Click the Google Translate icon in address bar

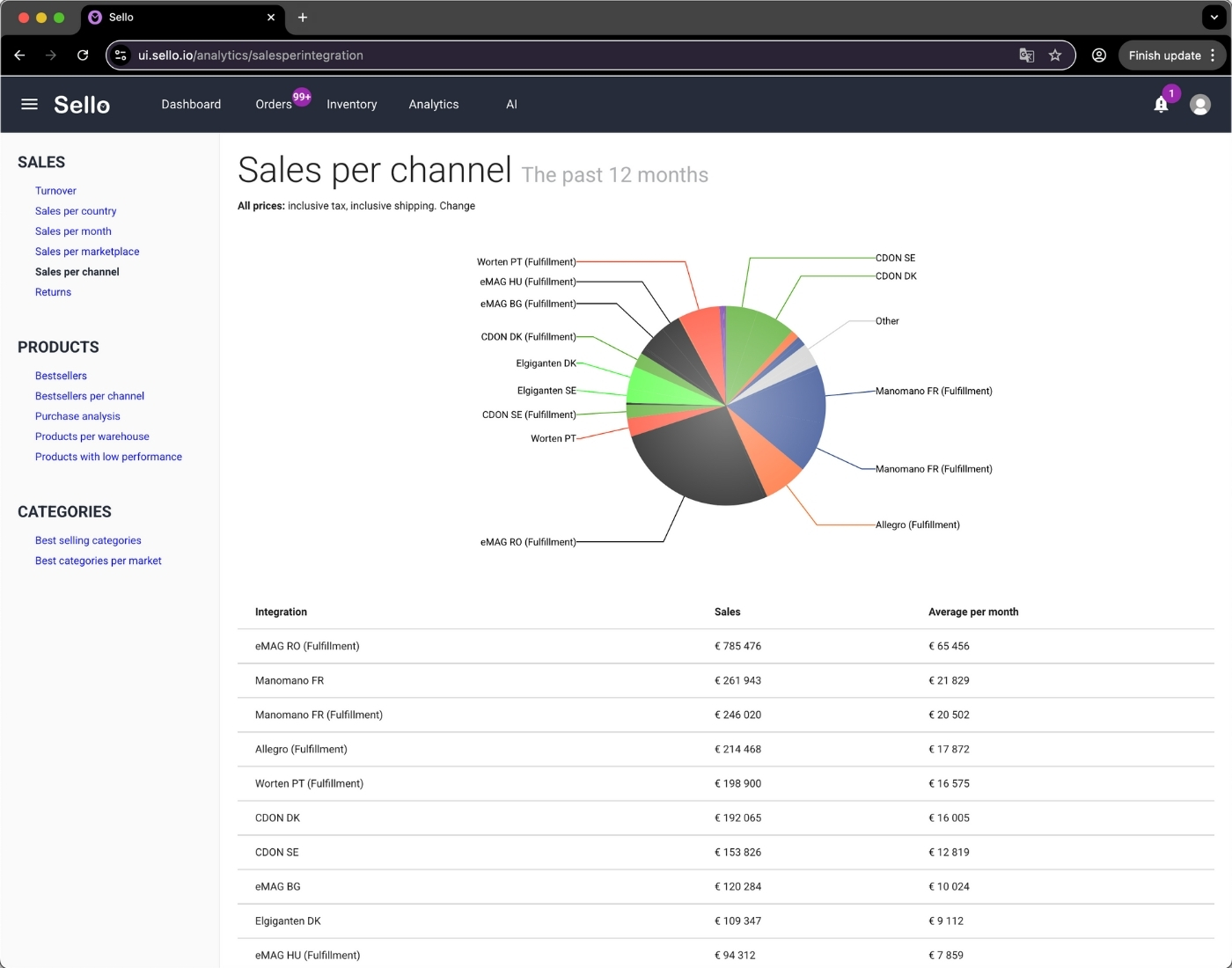1026,55
